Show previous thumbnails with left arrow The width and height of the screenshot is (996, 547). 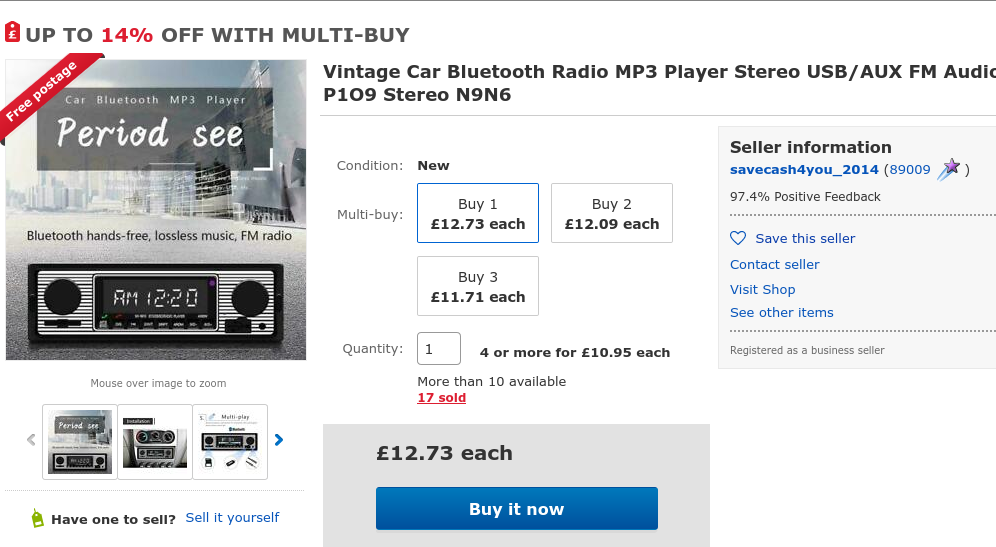pyautogui.click(x=31, y=440)
